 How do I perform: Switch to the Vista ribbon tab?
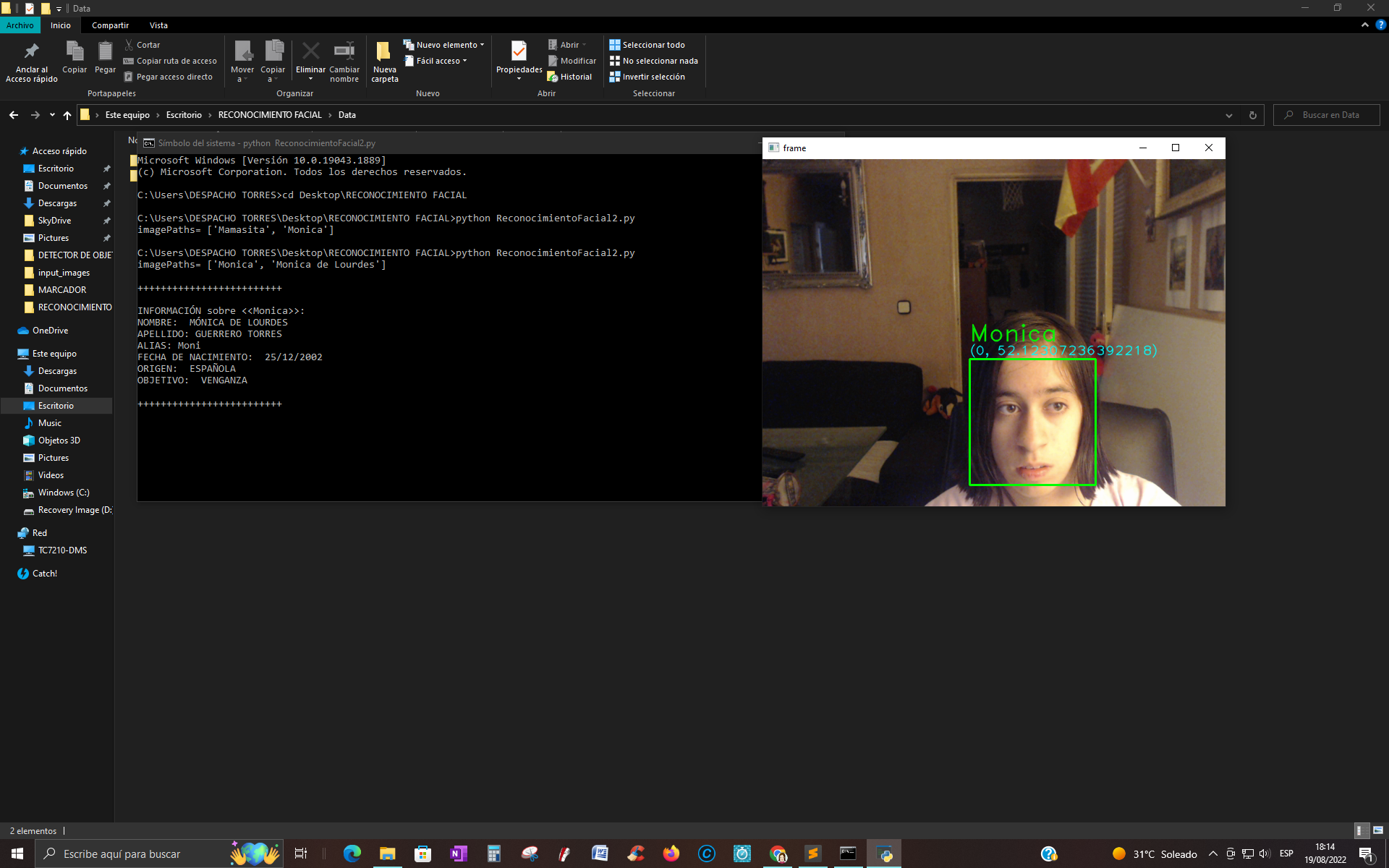pyautogui.click(x=158, y=25)
